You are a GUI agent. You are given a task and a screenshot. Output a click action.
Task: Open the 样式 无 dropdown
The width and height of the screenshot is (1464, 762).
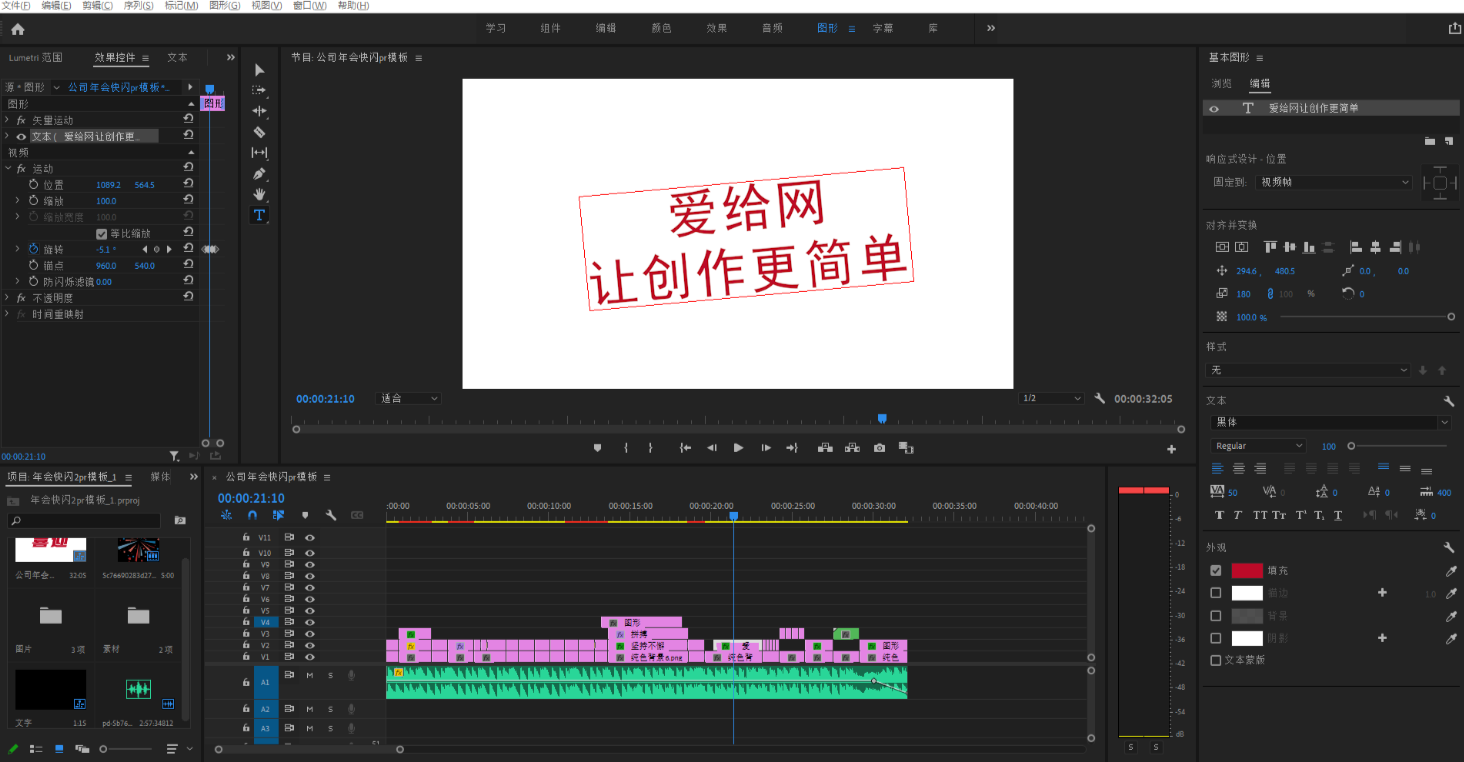[x=1309, y=370]
